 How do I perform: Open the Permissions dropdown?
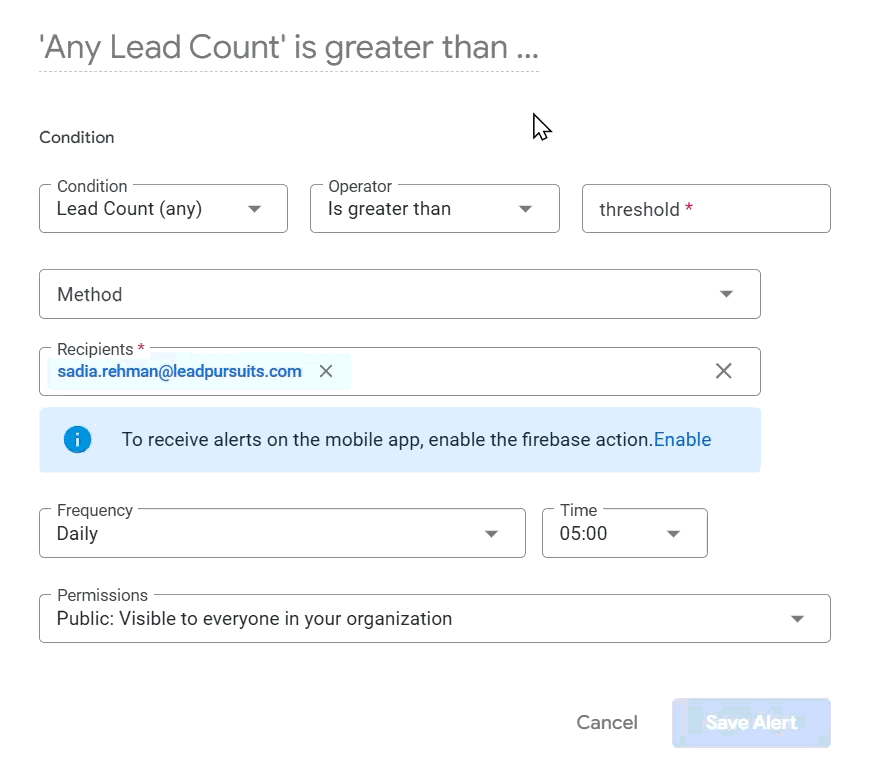435,618
